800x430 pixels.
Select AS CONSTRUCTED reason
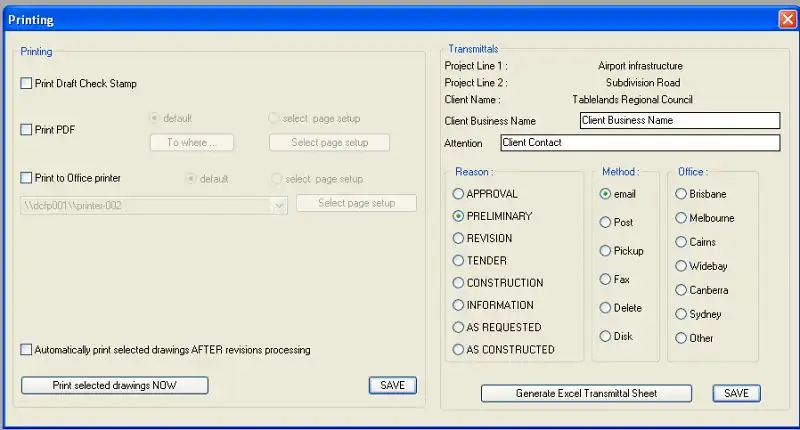tap(458, 349)
